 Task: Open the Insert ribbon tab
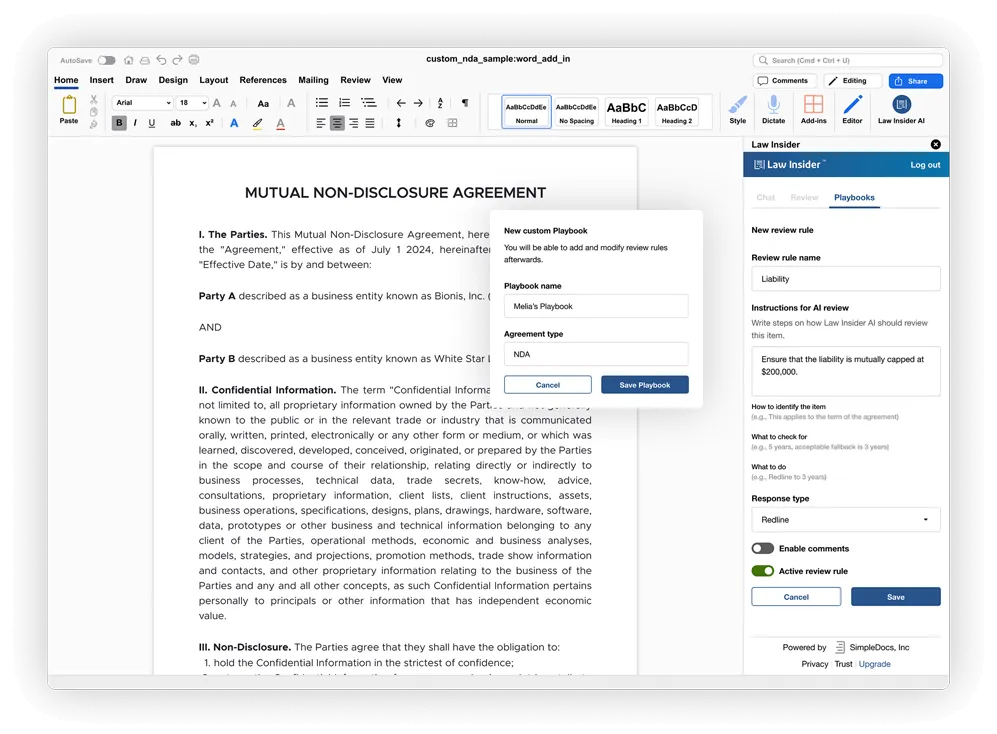tap(102, 80)
